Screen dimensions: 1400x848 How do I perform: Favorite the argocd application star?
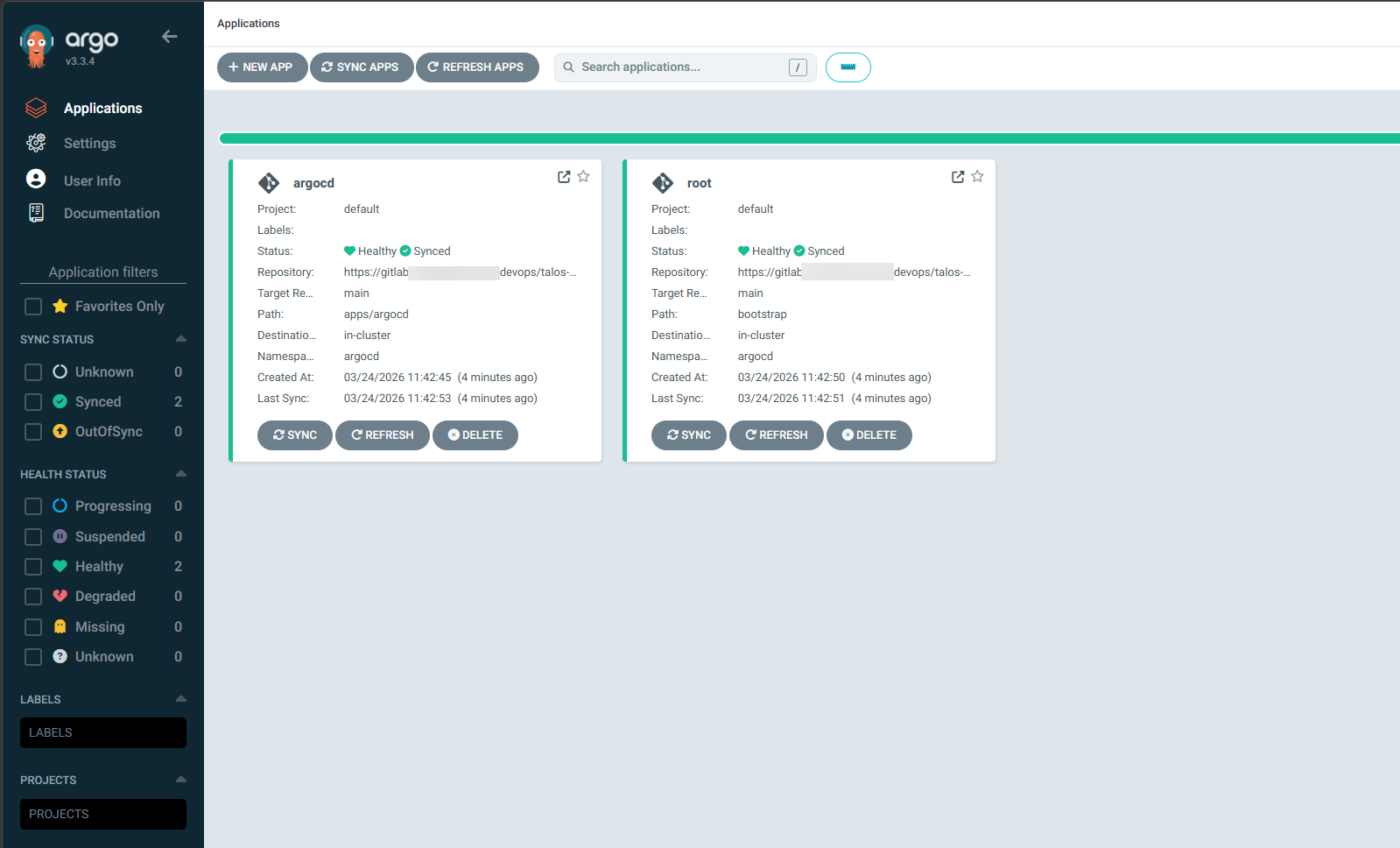click(583, 176)
